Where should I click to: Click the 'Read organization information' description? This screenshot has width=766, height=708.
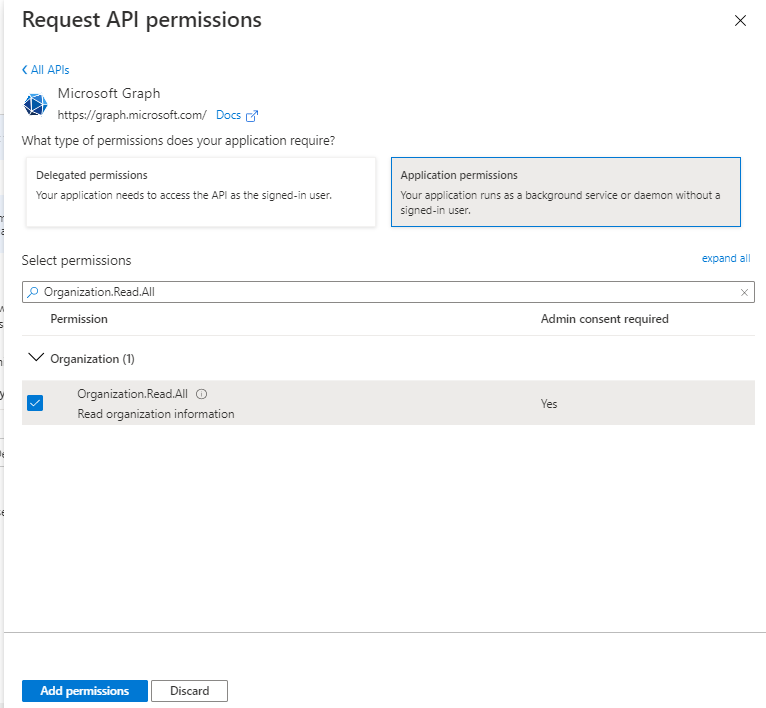tap(156, 414)
